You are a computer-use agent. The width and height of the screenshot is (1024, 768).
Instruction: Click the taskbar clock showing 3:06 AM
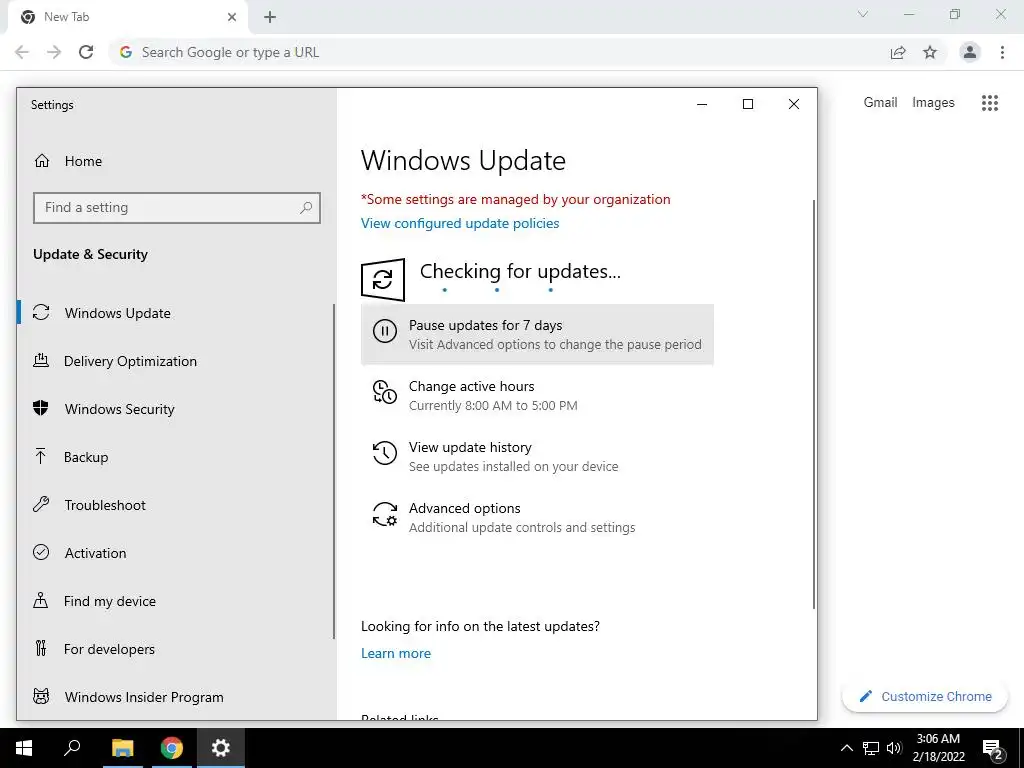[938, 748]
